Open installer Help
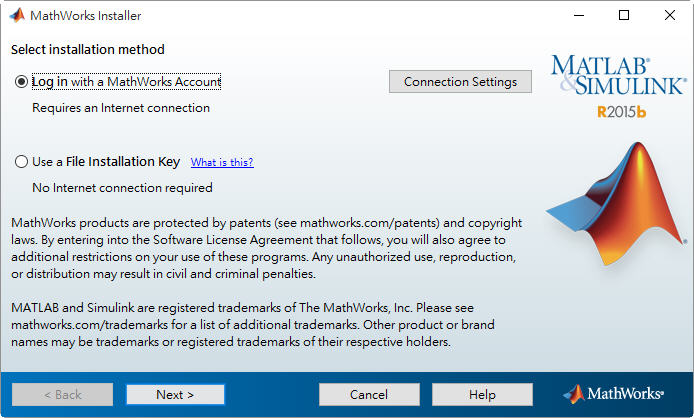 click(x=482, y=395)
